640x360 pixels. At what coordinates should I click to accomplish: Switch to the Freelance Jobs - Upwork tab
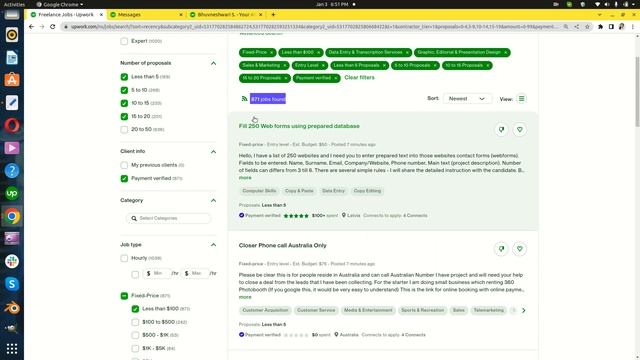(x=65, y=15)
